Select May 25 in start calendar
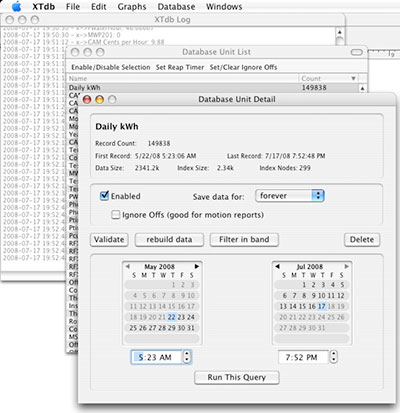The width and height of the screenshot is (400, 413). (133, 328)
